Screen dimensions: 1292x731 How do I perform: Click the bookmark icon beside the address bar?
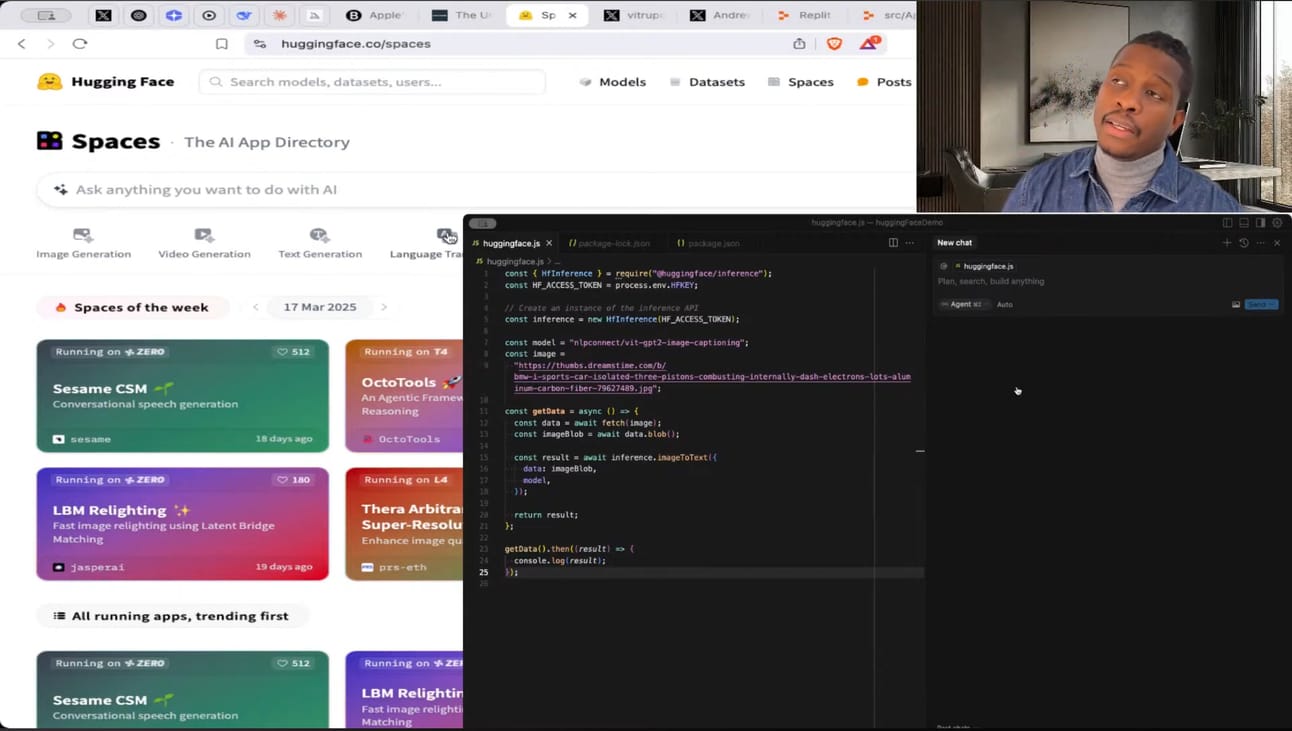[222, 44]
